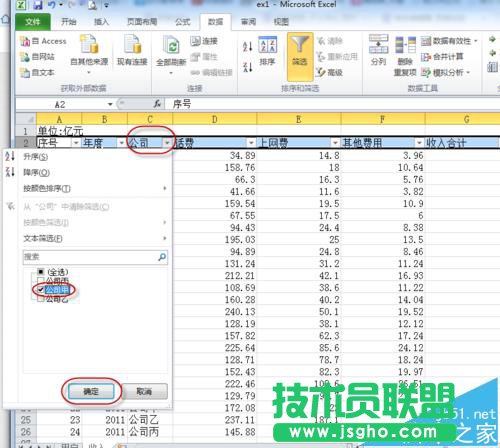Open the Name Box dropdown arrow
The width and height of the screenshot is (500, 448).
pyautogui.click(x=110, y=104)
